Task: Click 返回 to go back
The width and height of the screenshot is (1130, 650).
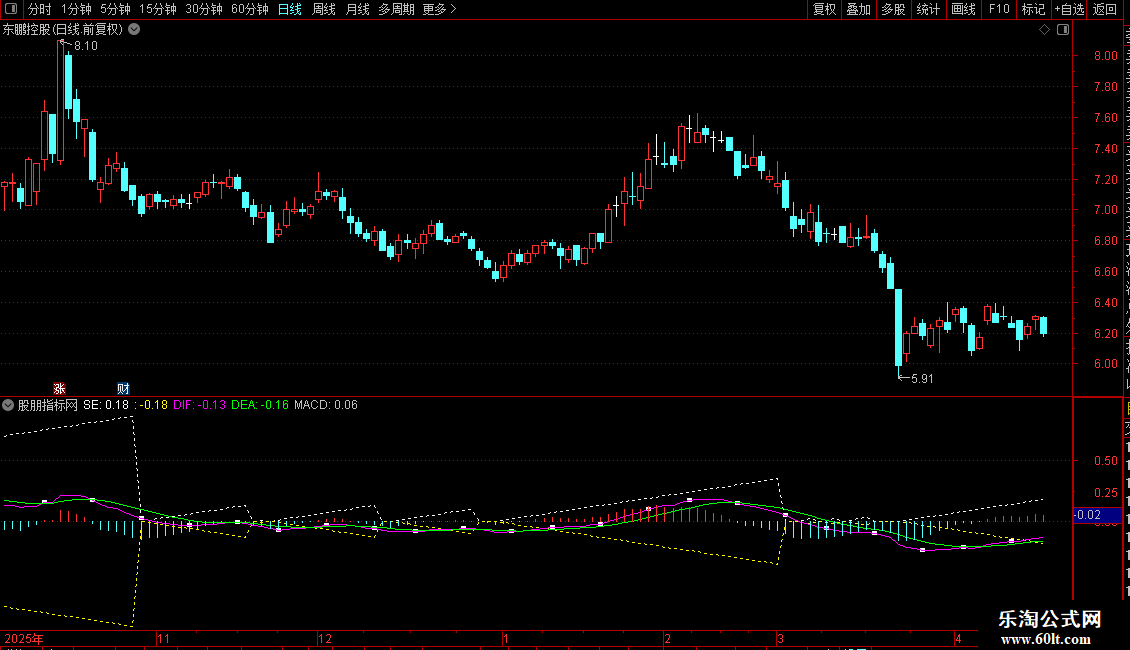Action: (x=1105, y=9)
